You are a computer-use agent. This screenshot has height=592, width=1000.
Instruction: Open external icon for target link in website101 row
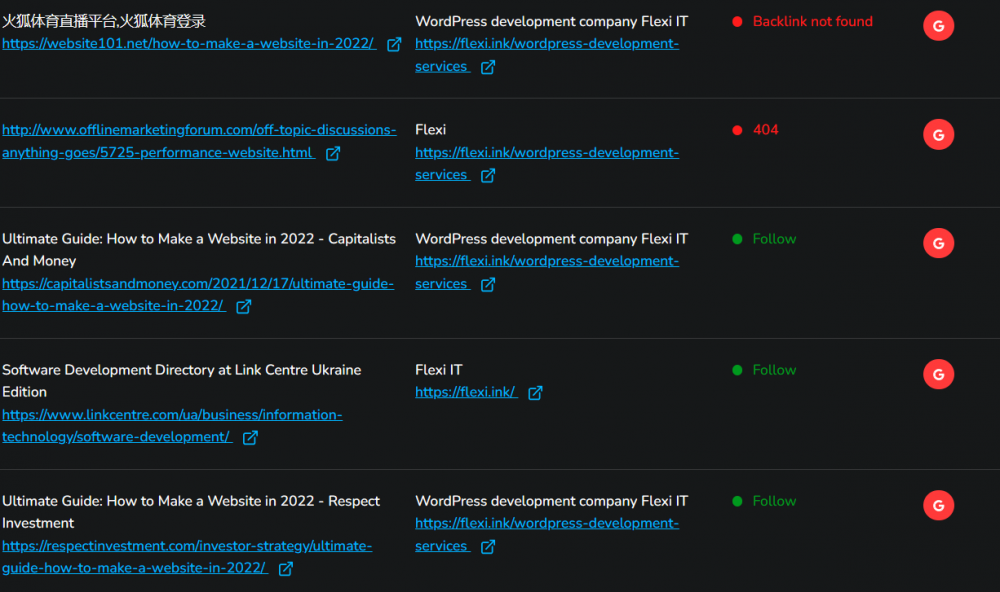click(488, 68)
